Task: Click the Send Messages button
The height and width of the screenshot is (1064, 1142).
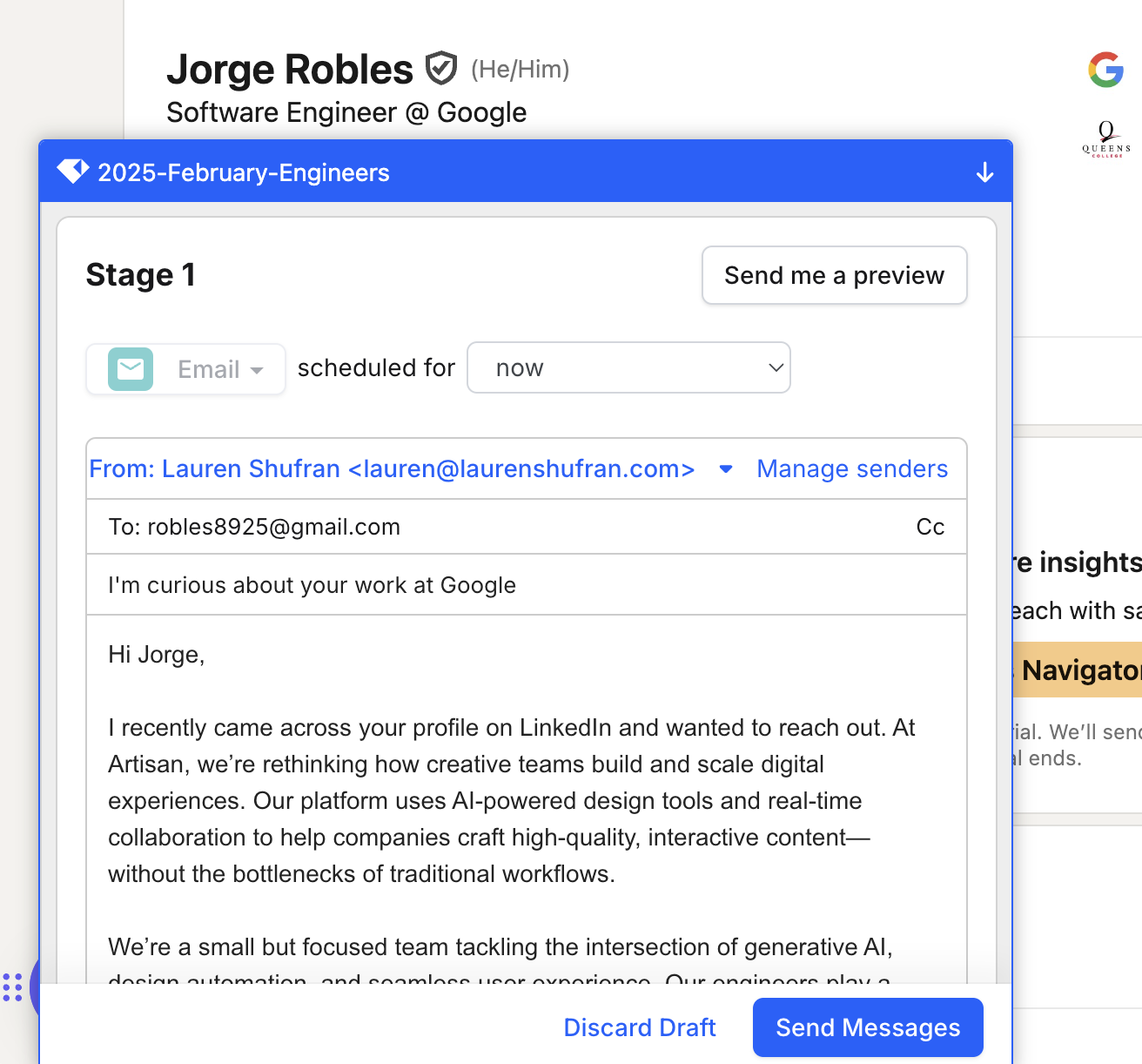Action: tap(868, 1027)
